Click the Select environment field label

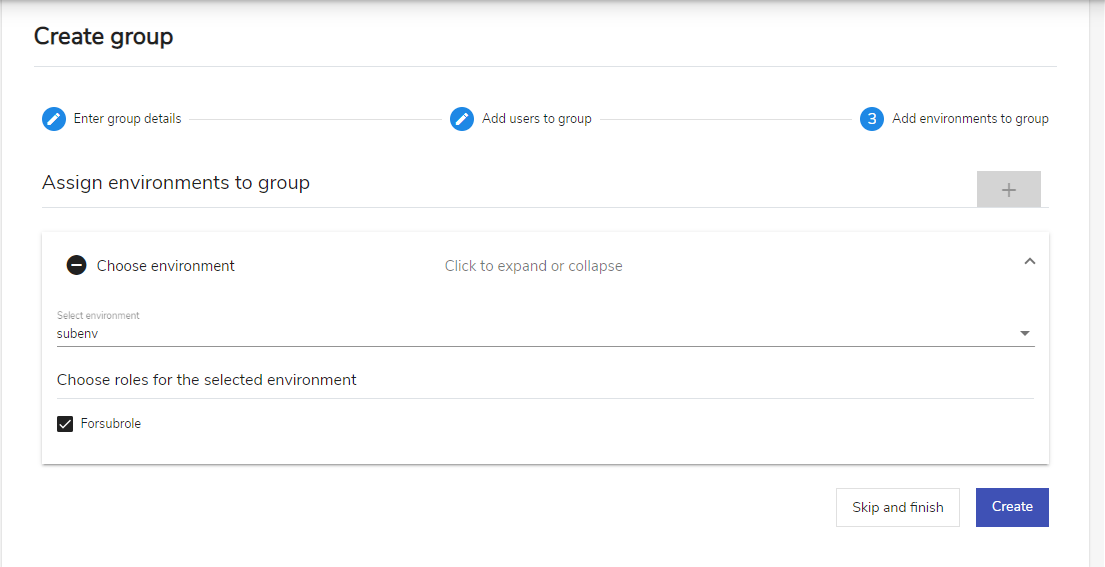click(x=98, y=316)
